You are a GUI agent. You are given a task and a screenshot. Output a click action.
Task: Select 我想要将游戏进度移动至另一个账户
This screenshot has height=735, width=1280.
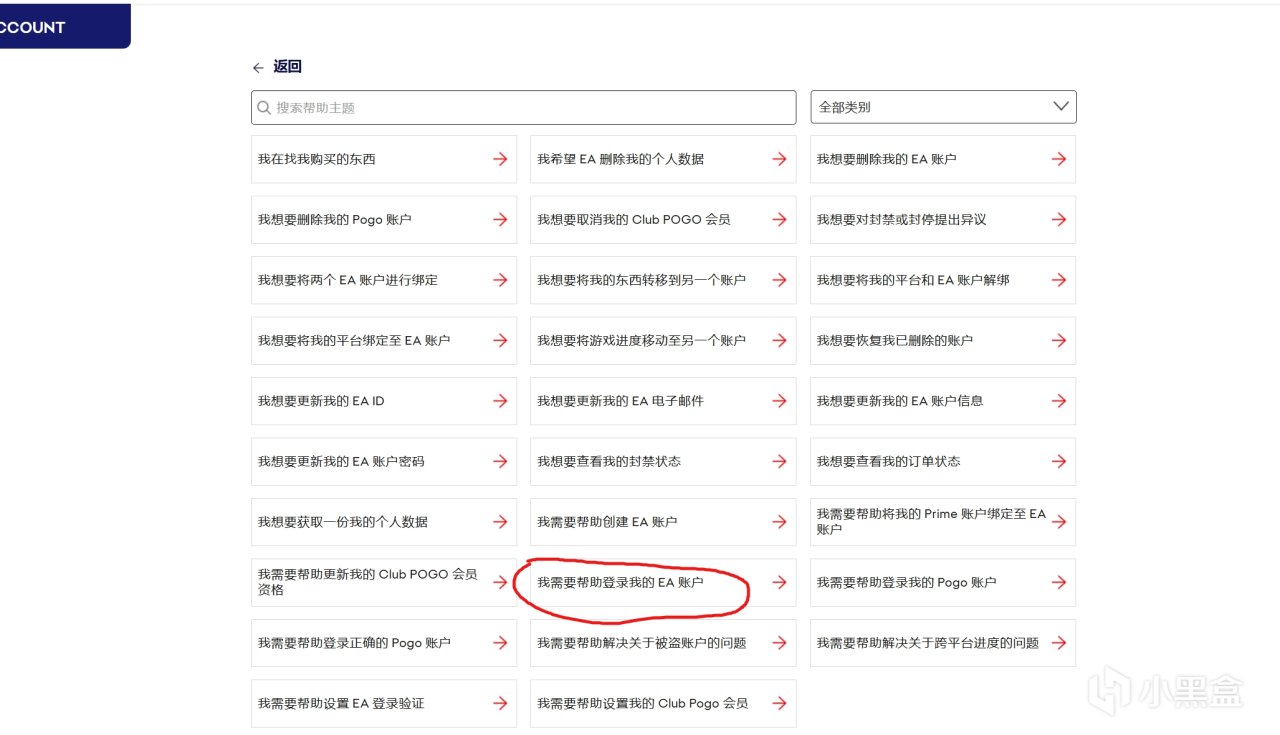point(663,341)
